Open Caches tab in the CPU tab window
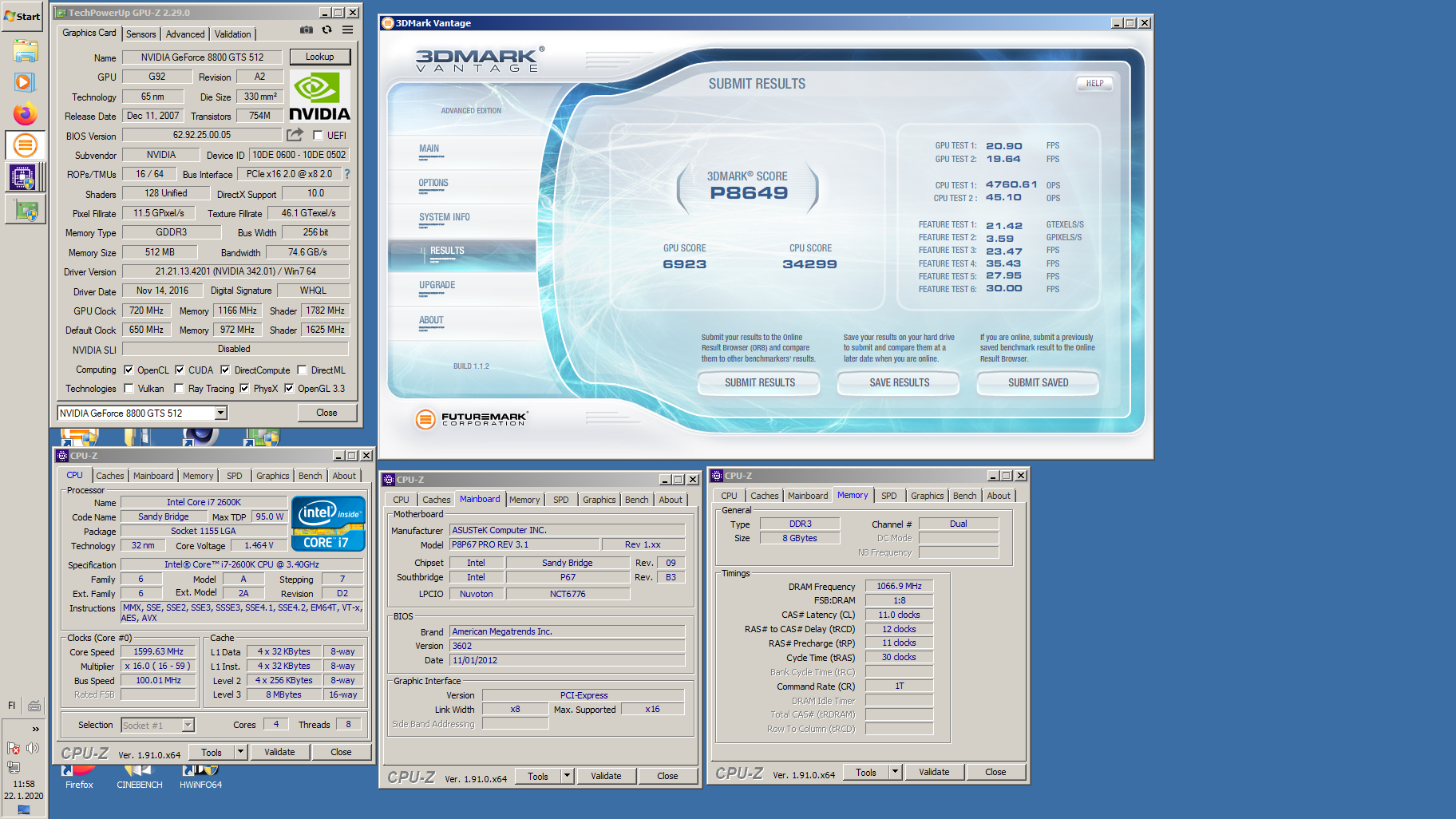The height and width of the screenshot is (819, 1456). coord(110,476)
